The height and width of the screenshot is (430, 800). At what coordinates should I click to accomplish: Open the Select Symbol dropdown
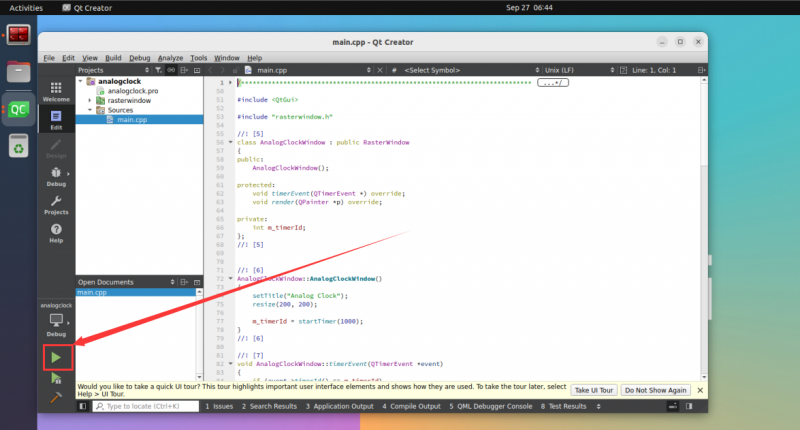[471, 70]
